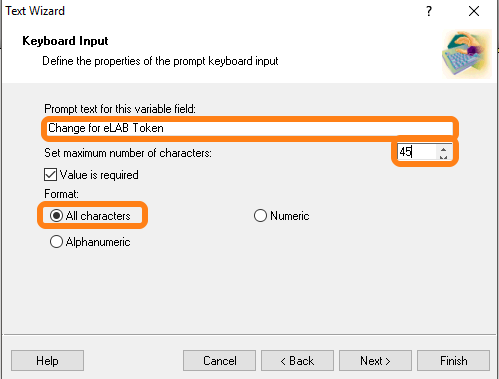Finish the Text Wizard
499x379 pixels.
pyautogui.click(x=454, y=361)
